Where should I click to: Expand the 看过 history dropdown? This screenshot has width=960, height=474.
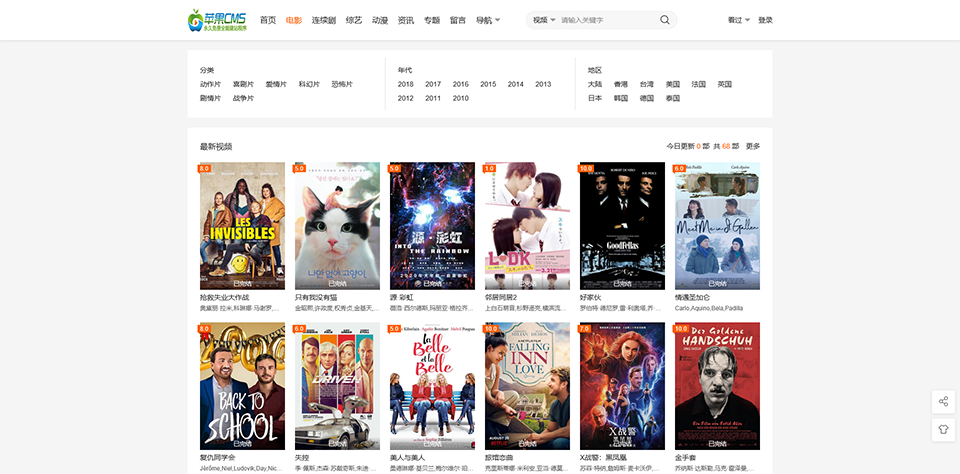738,20
